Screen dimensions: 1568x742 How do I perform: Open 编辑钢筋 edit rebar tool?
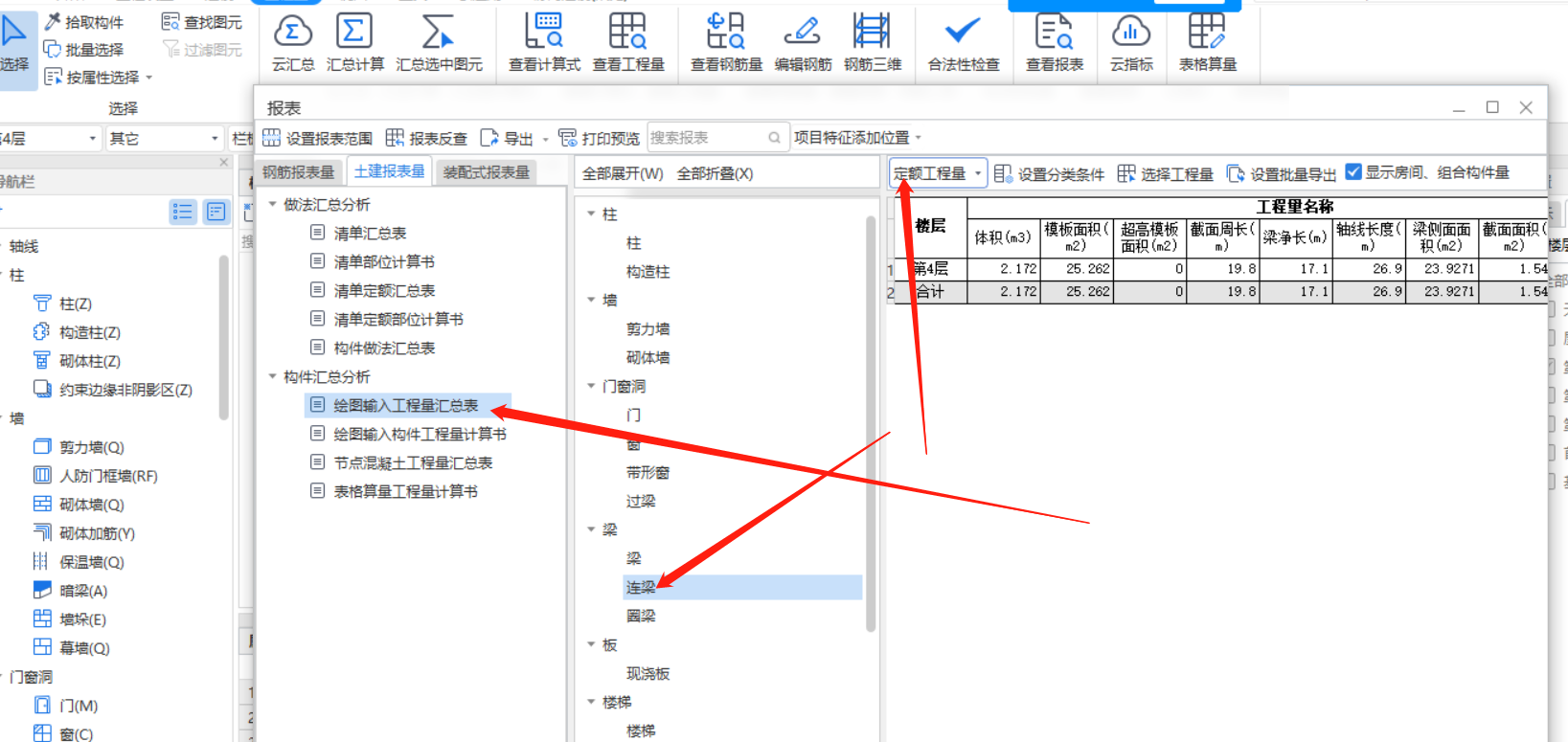coord(803,43)
